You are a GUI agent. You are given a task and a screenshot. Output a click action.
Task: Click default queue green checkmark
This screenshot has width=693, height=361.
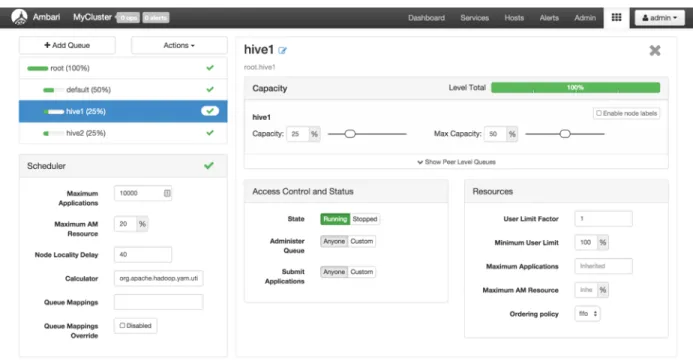[x=210, y=89]
